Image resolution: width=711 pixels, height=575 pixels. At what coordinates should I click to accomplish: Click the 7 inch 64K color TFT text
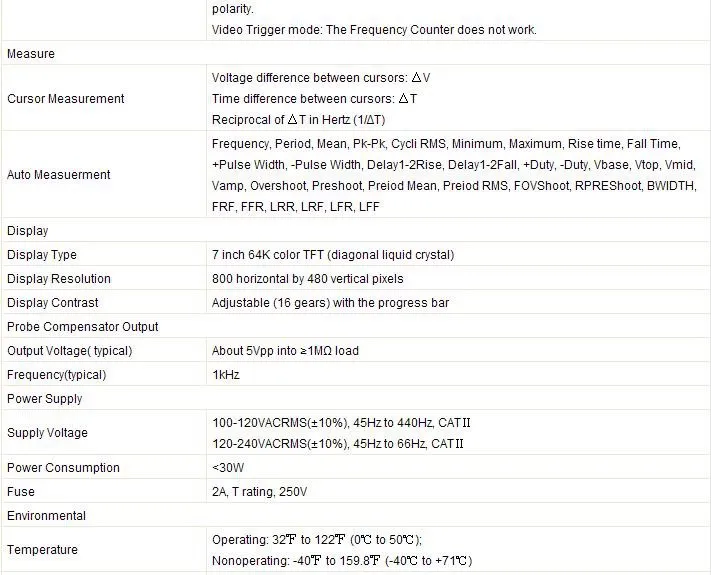[268, 255]
